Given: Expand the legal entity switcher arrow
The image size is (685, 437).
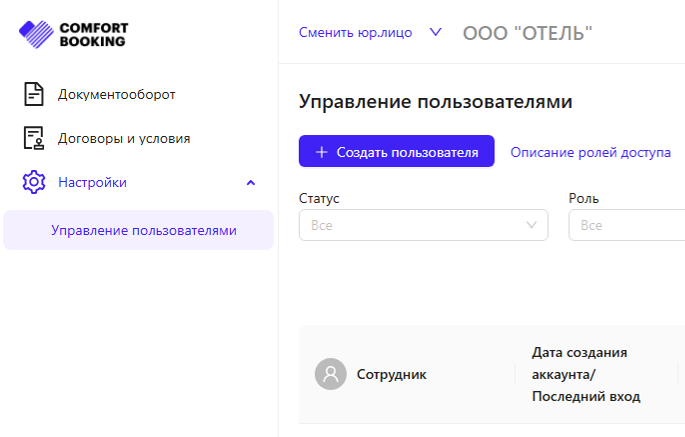Looking at the screenshot, I should [435, 32].
